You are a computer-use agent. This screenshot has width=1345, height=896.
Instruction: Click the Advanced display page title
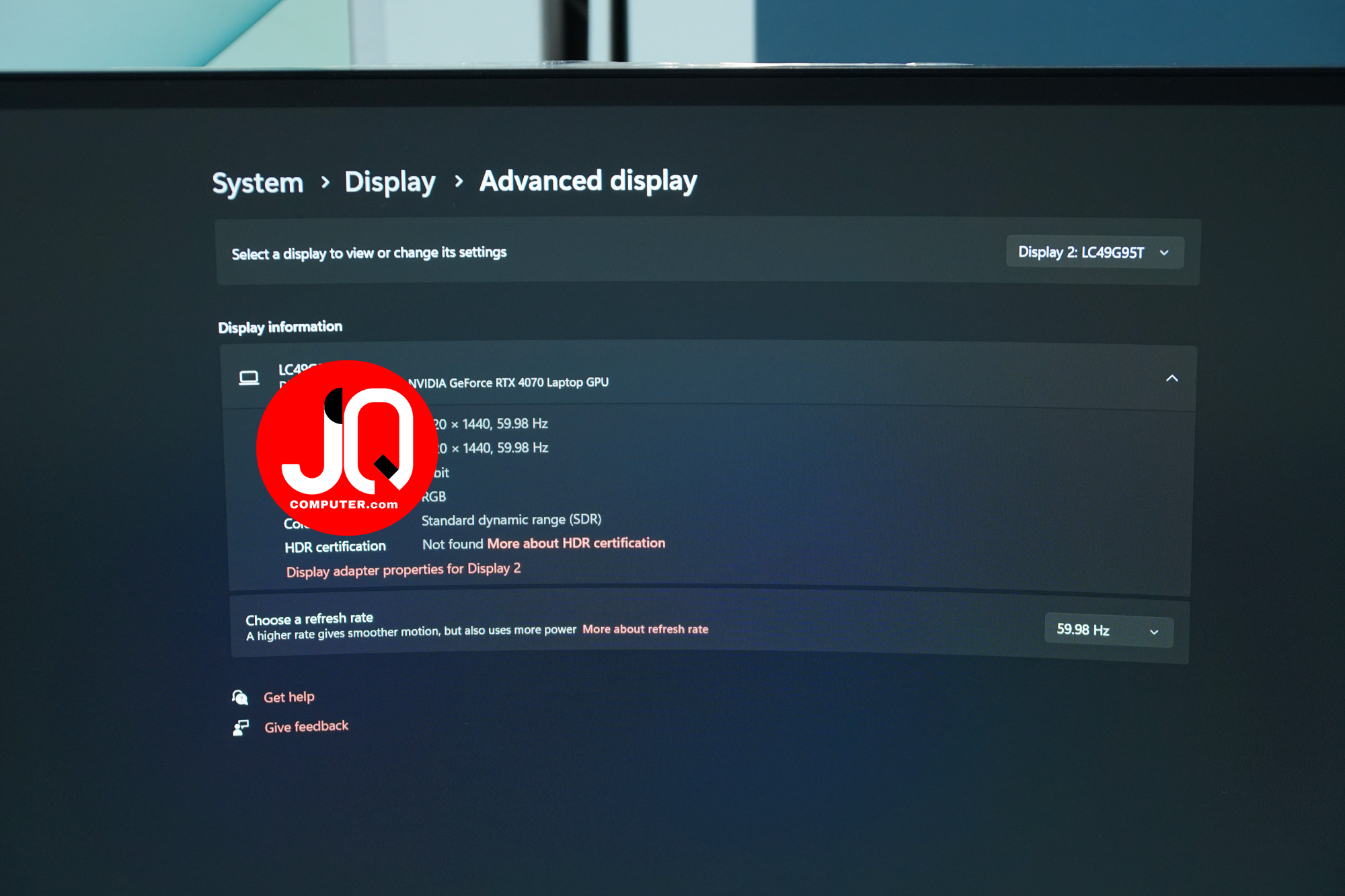click(x=588, y=181)
